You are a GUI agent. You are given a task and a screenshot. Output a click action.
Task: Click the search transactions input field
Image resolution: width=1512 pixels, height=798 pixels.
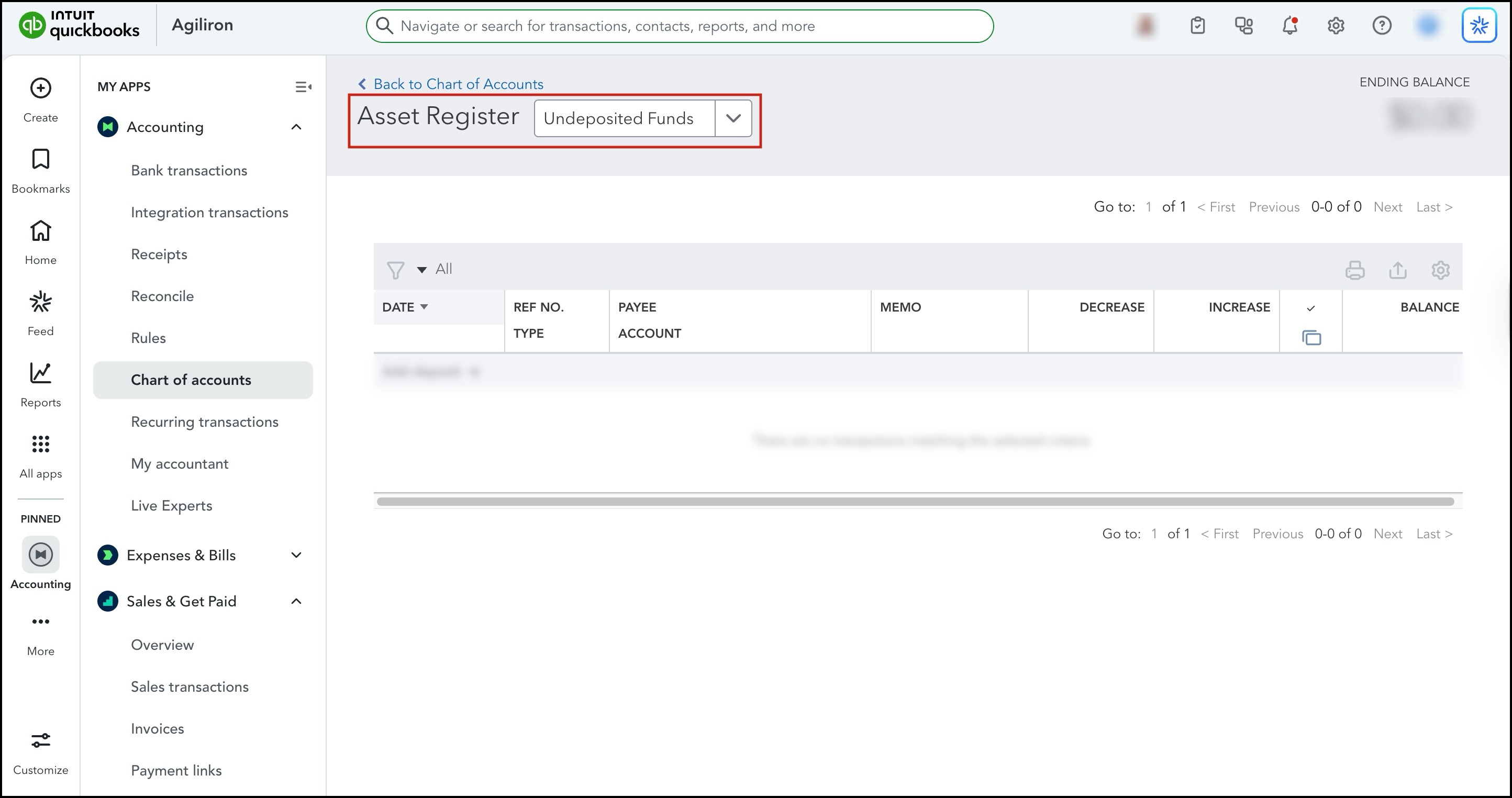[681, 26]
